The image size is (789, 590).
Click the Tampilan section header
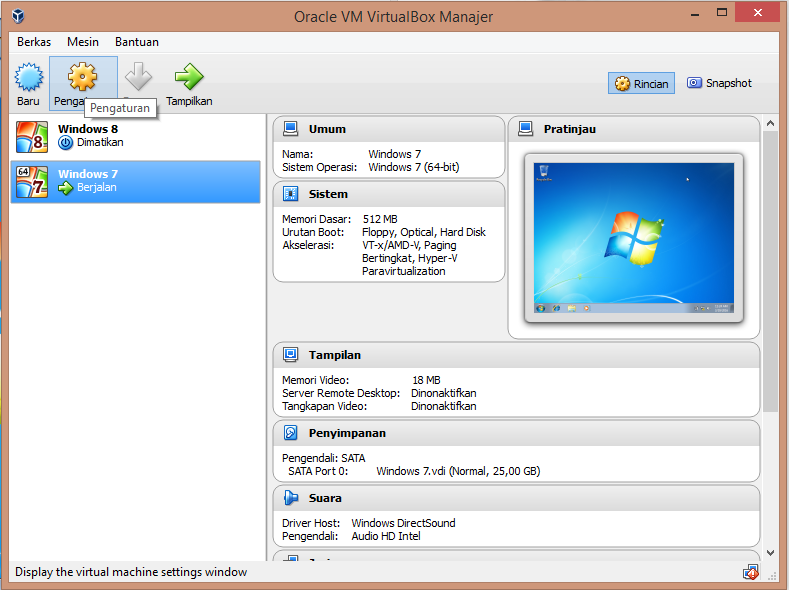point(516,355)
